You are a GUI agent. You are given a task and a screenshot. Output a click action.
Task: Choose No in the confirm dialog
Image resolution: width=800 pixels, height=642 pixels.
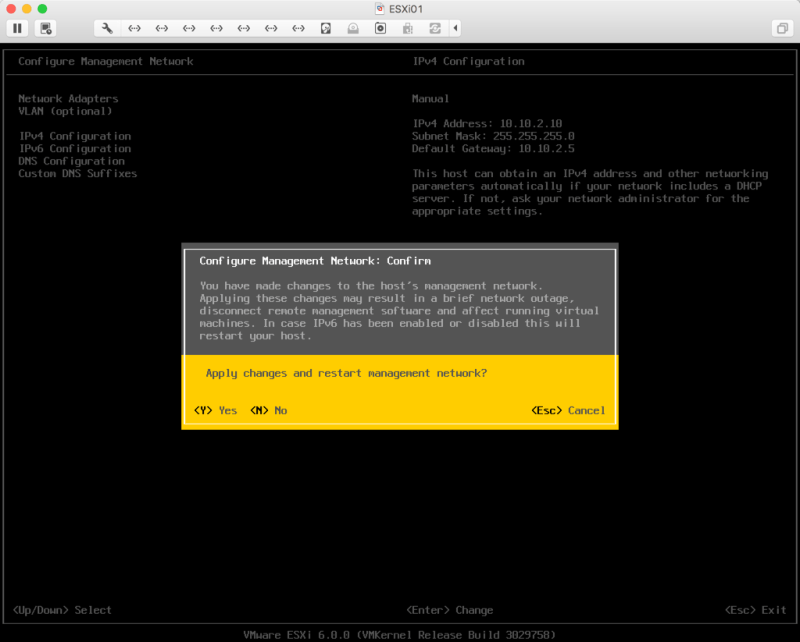point(268,410)
